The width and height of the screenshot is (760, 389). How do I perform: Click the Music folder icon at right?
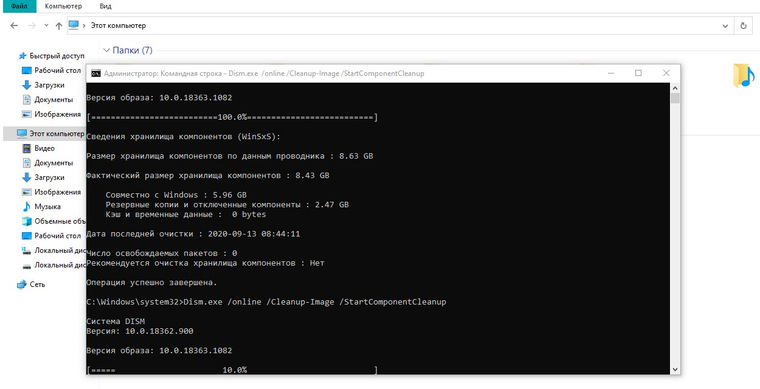click(x=744, y=75)
